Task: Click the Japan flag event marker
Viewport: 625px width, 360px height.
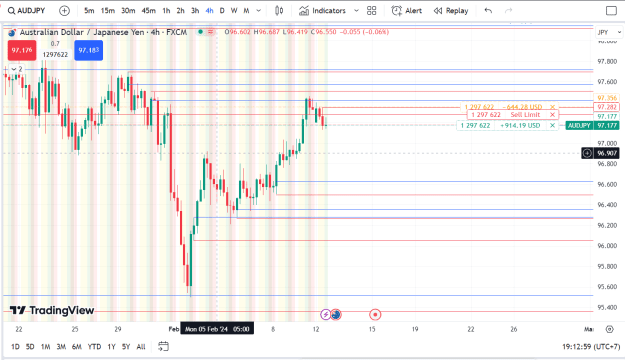Action: point(375,315)
